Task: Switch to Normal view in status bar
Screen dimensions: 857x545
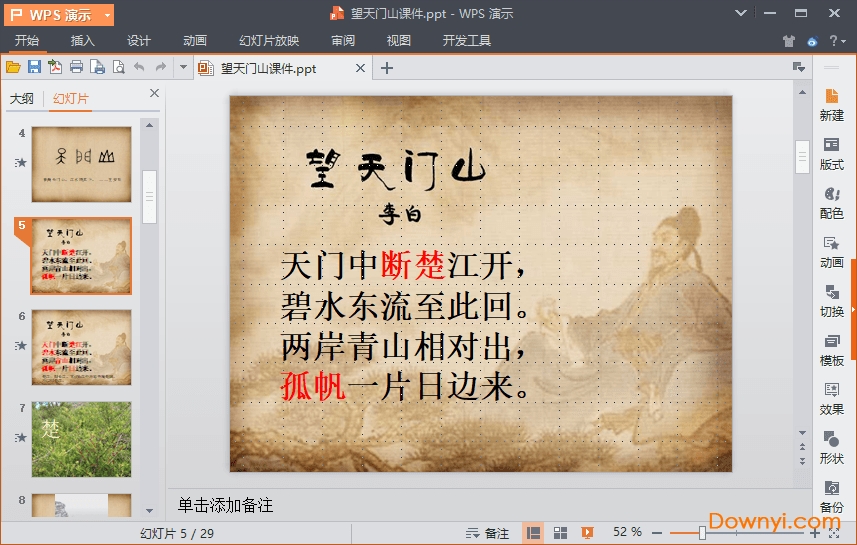Action: click(533, 532)
